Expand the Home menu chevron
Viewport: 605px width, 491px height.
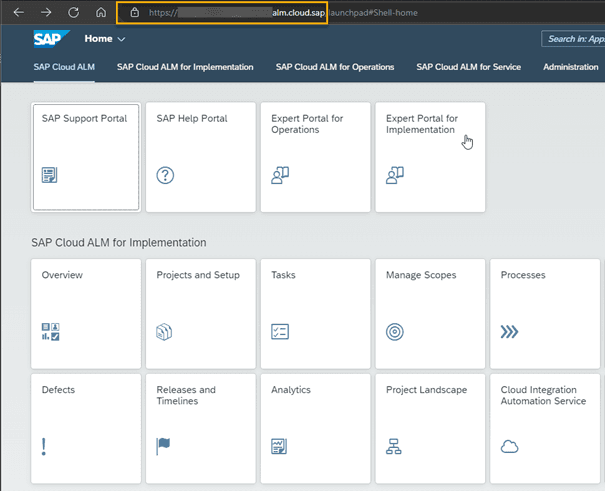tap(121, 39)
